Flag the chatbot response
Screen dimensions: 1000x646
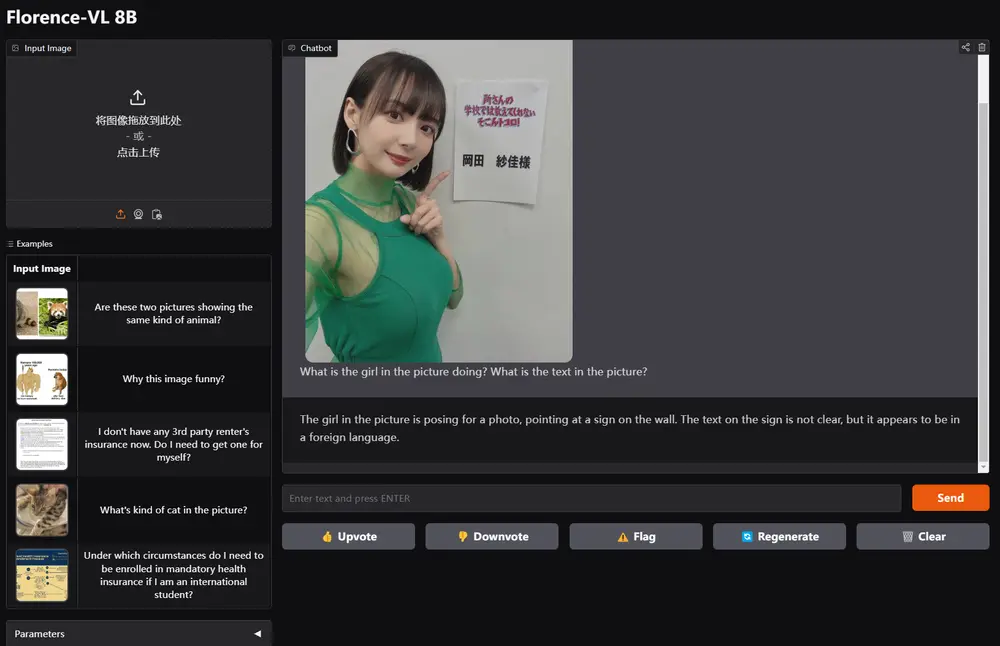point(636,536)
